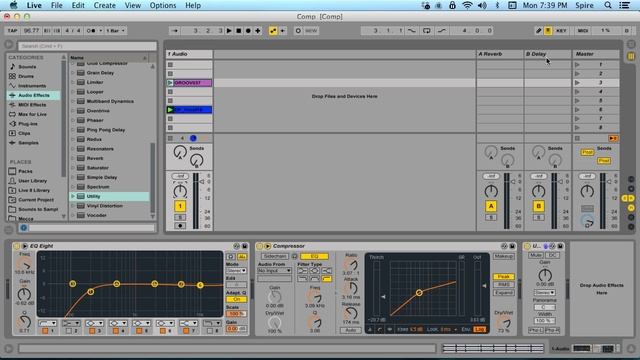Open the 1 Bar quantization dropdown

(x=116, y=31)
